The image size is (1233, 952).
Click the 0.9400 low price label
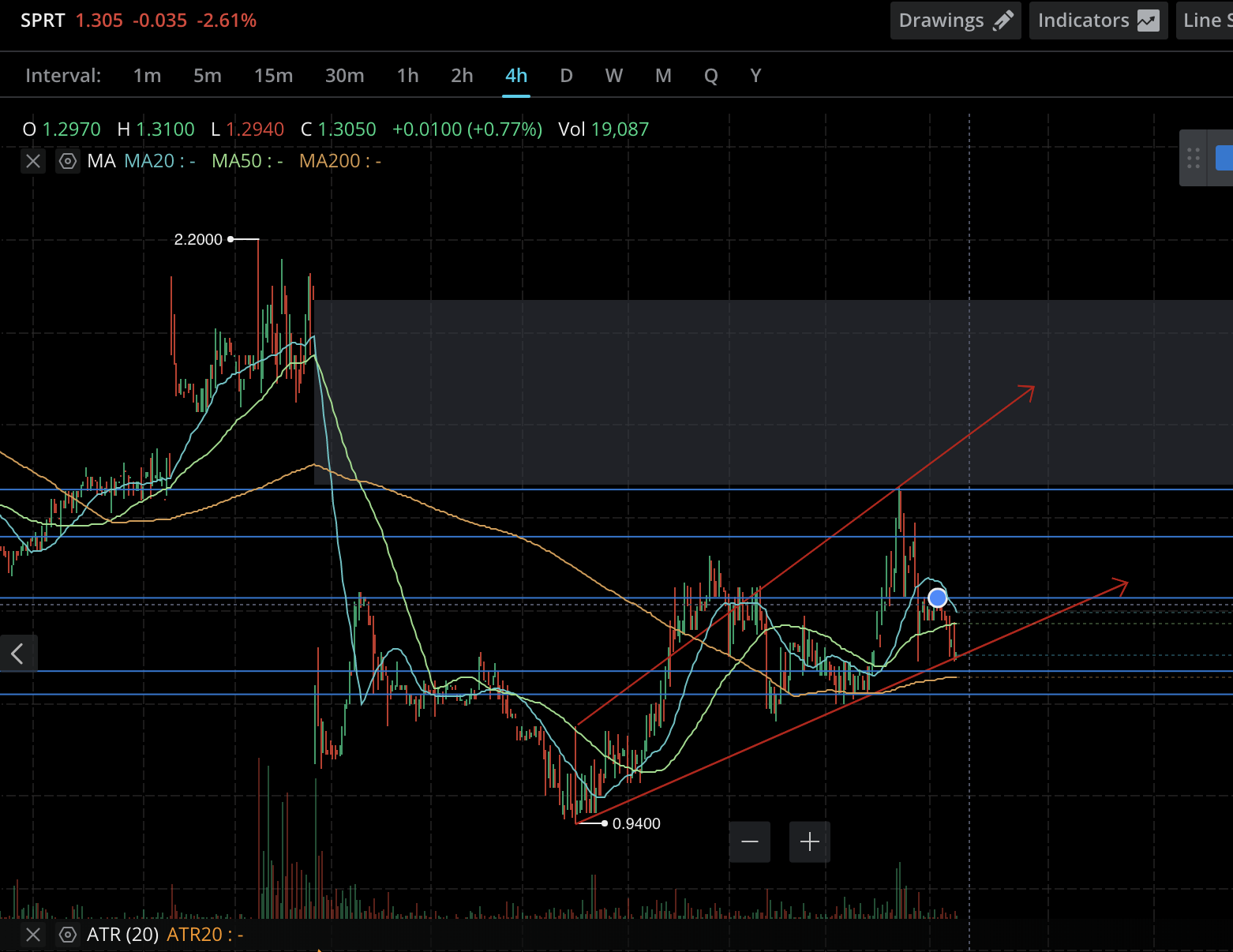pyautogui.click(x=636, y=823)
